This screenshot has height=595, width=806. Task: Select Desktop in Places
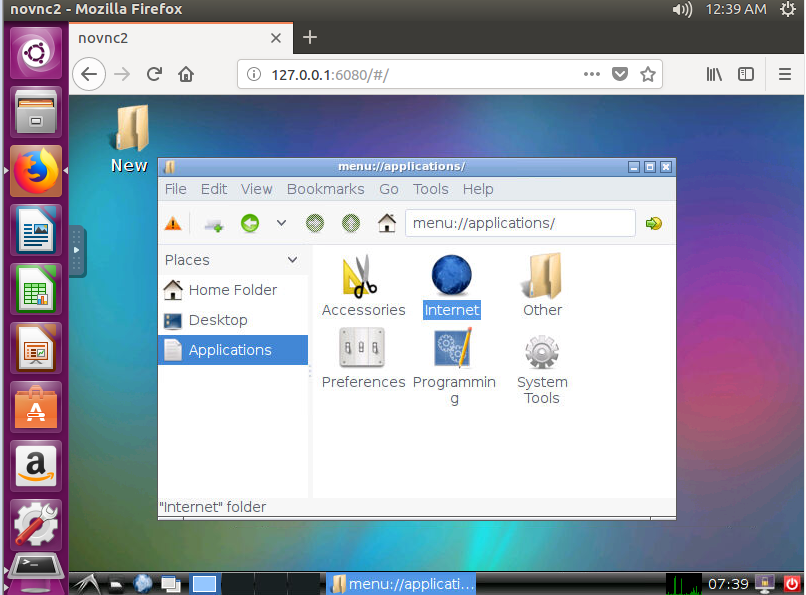pos(233,320)
